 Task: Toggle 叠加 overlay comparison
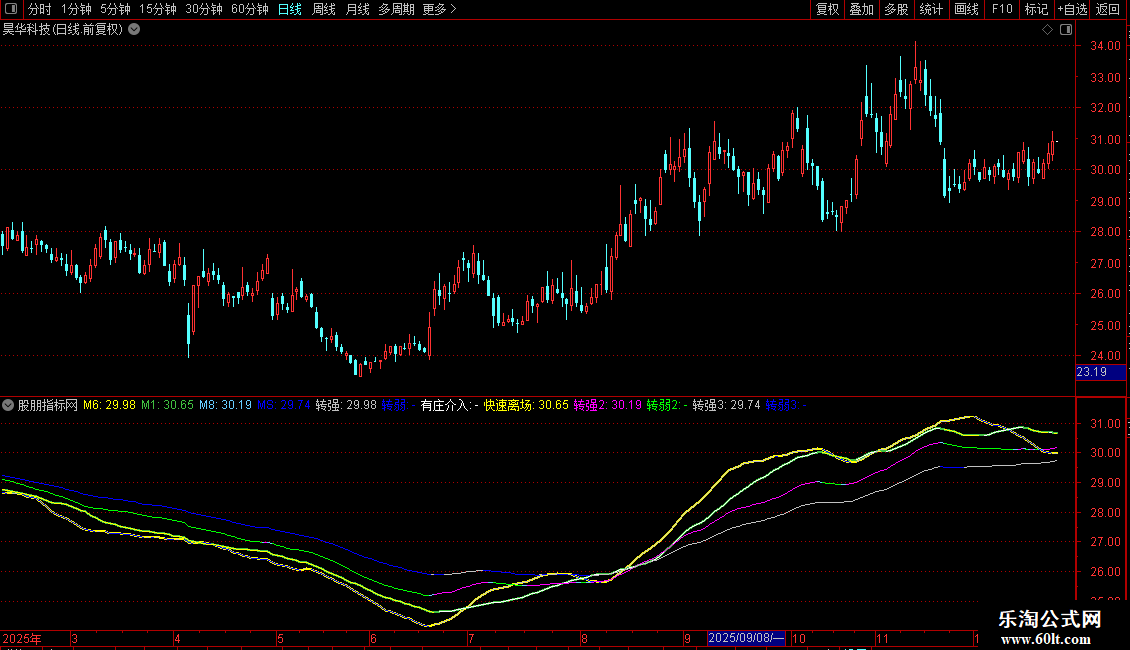861,9
